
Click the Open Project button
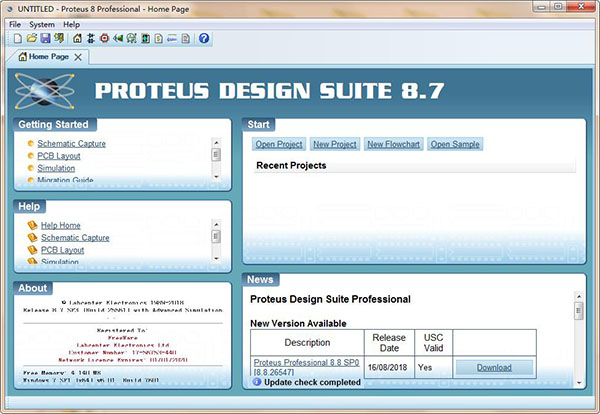tap(279, 144)
